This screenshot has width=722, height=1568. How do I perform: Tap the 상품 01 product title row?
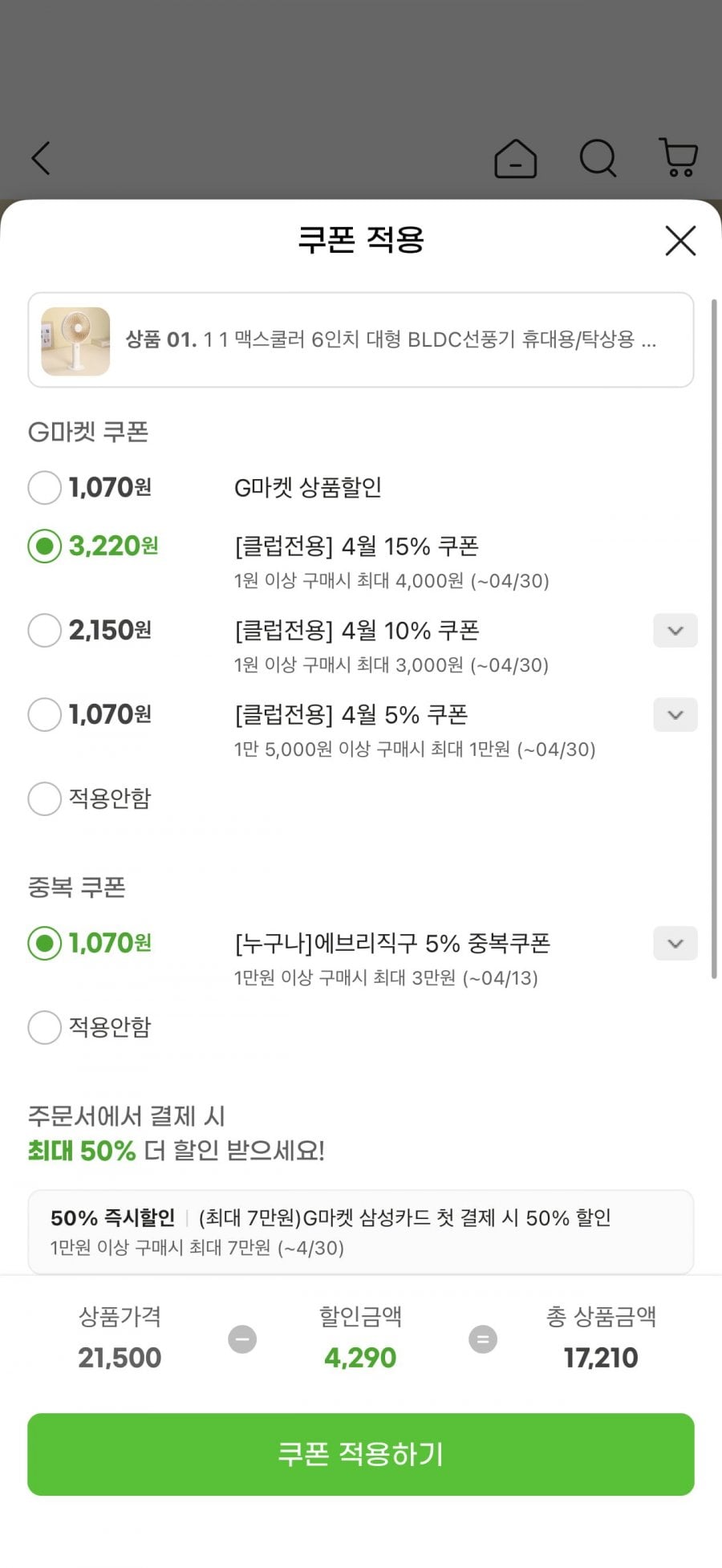tap(391, 340)
